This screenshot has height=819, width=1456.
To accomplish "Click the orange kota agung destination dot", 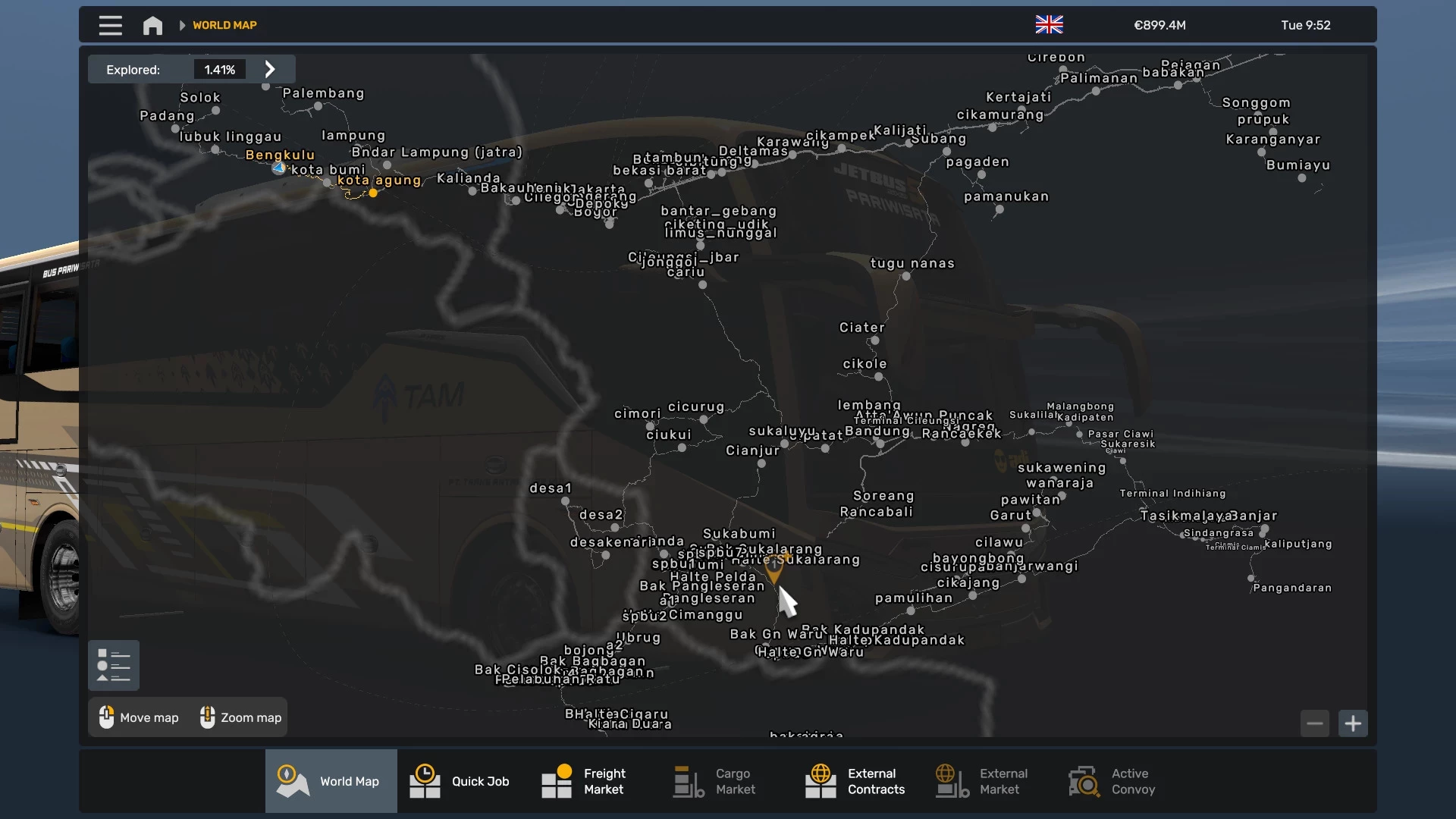I will pyautogui.click(x=373, y=193).
